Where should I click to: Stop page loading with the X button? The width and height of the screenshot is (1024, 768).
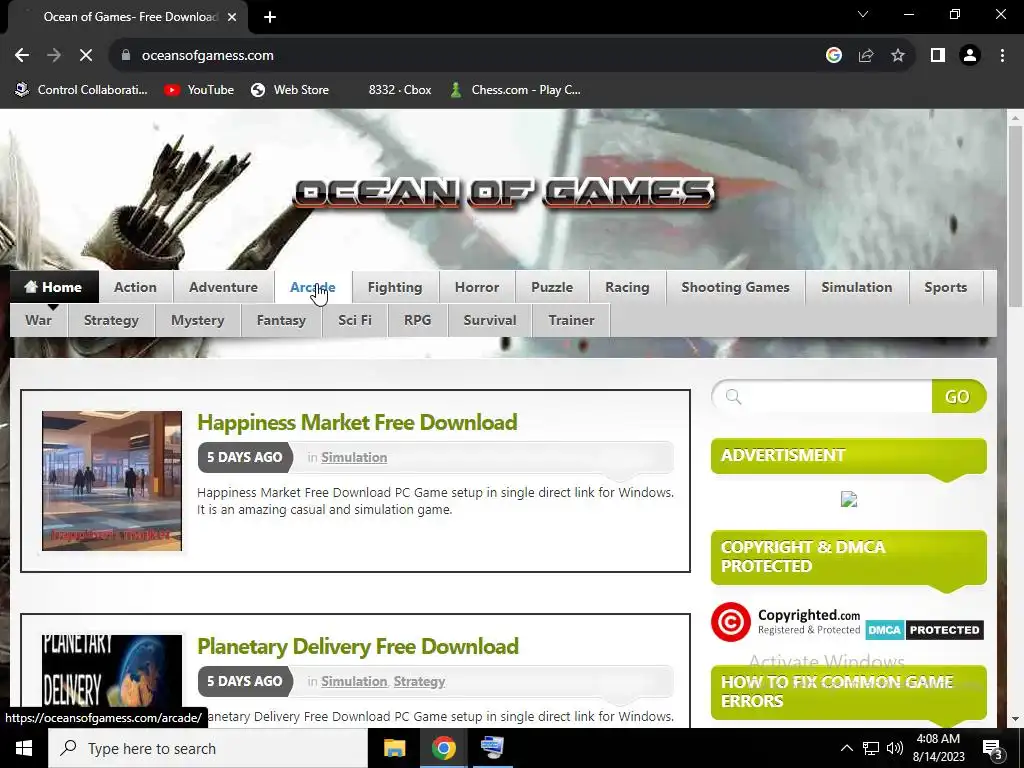[x=86, y=56]
